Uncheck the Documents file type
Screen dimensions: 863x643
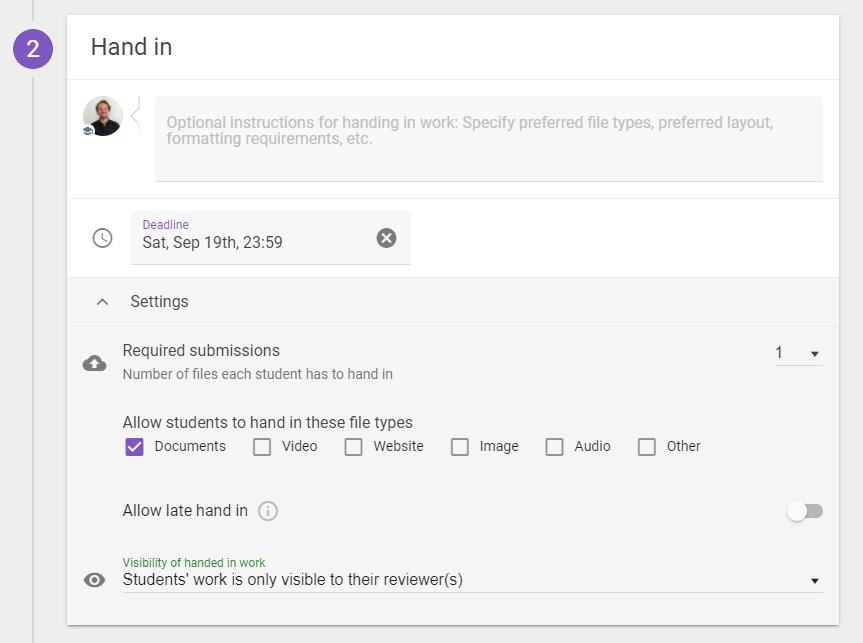coord(134,446)
